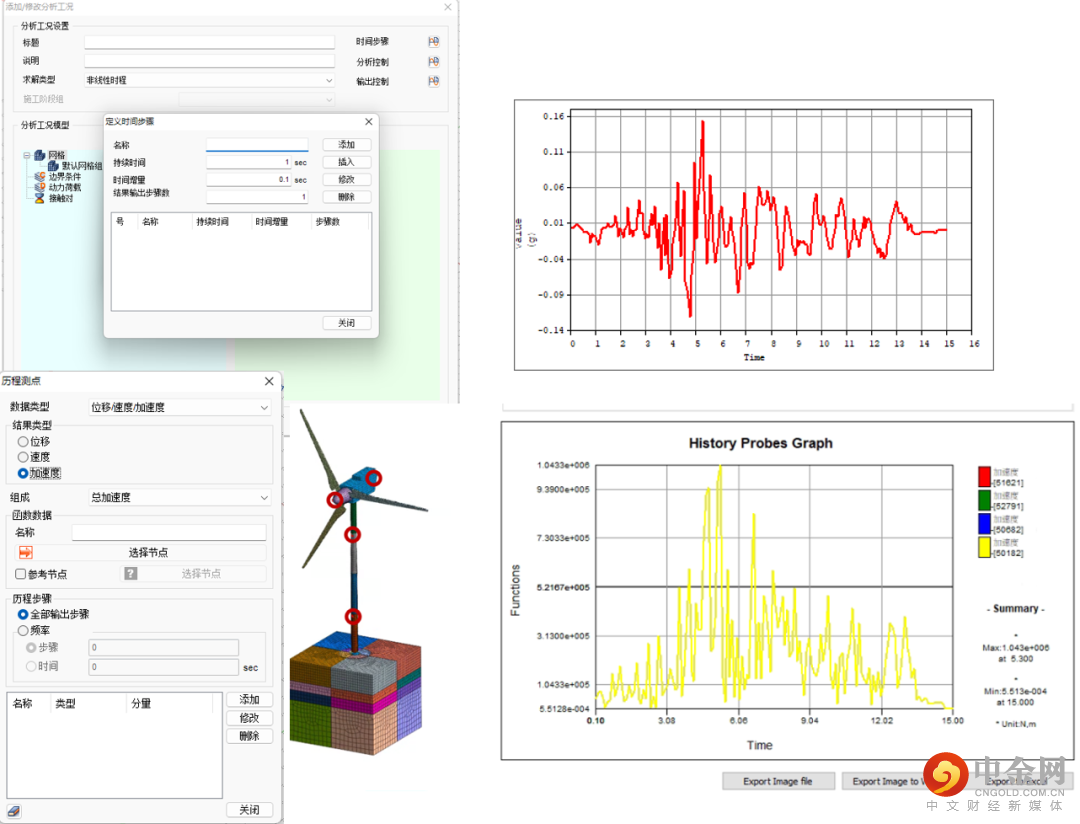
Task: Close the 历程测点 dialog with X
Action: 269,381
